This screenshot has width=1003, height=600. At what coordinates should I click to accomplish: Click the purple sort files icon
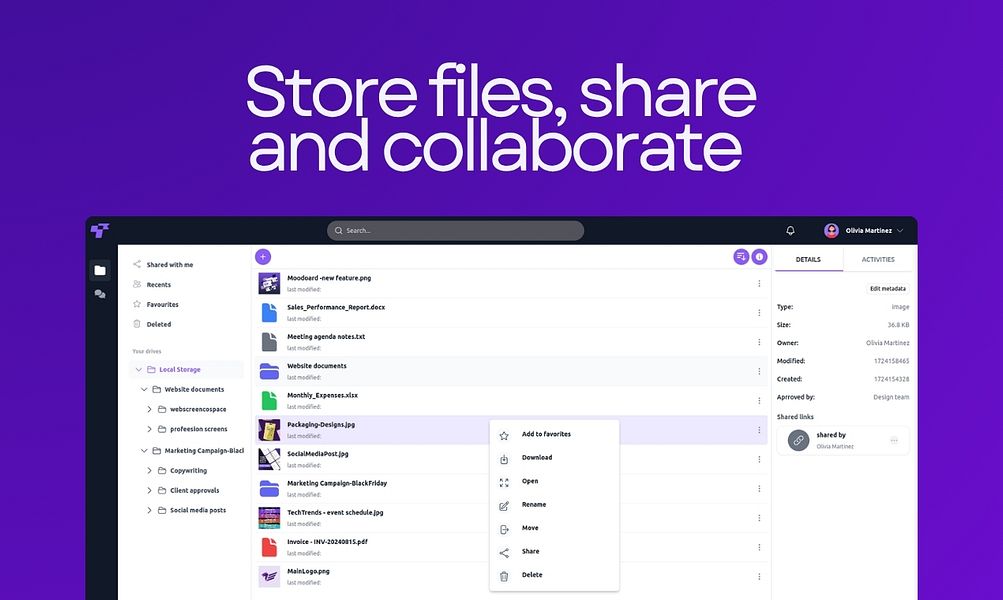pyautogui.click(x=740, y=257)
